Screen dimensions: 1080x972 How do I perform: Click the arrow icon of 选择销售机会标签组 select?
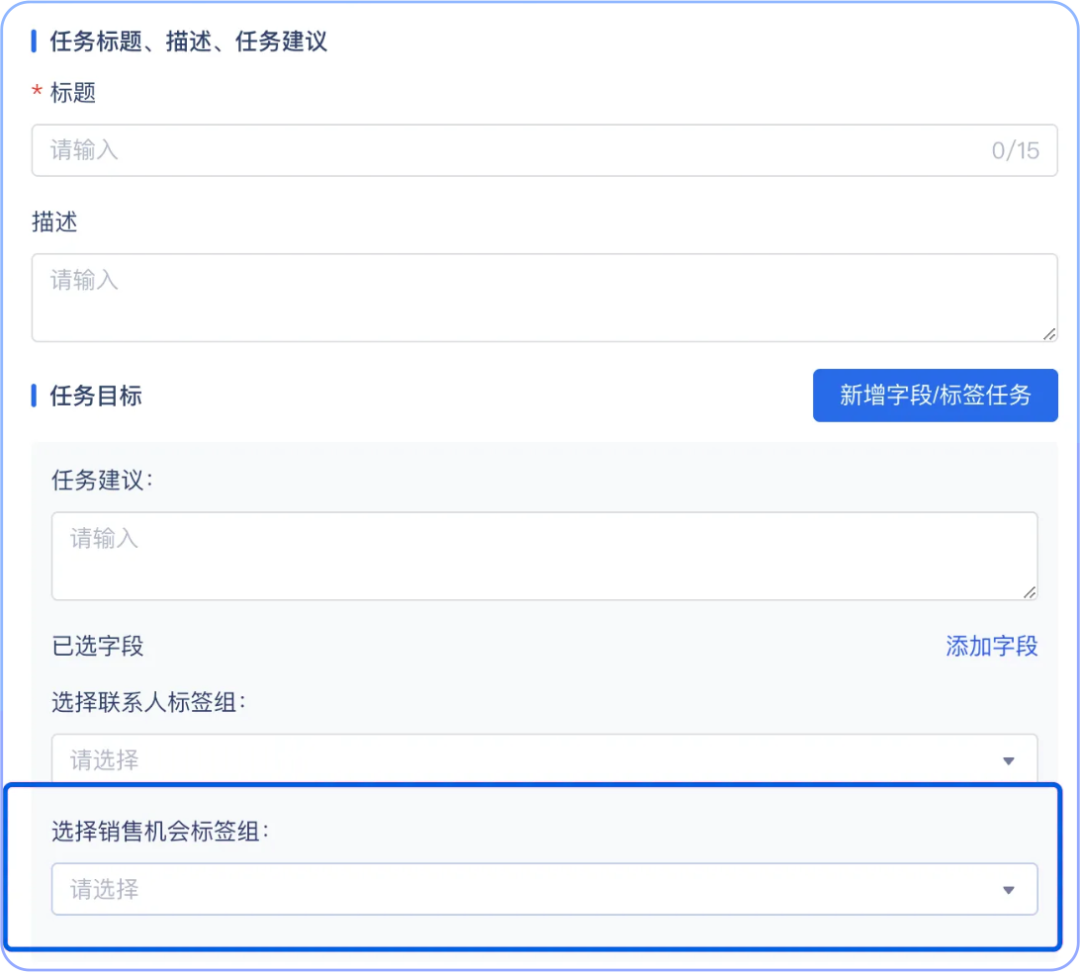click(1008, 890)
